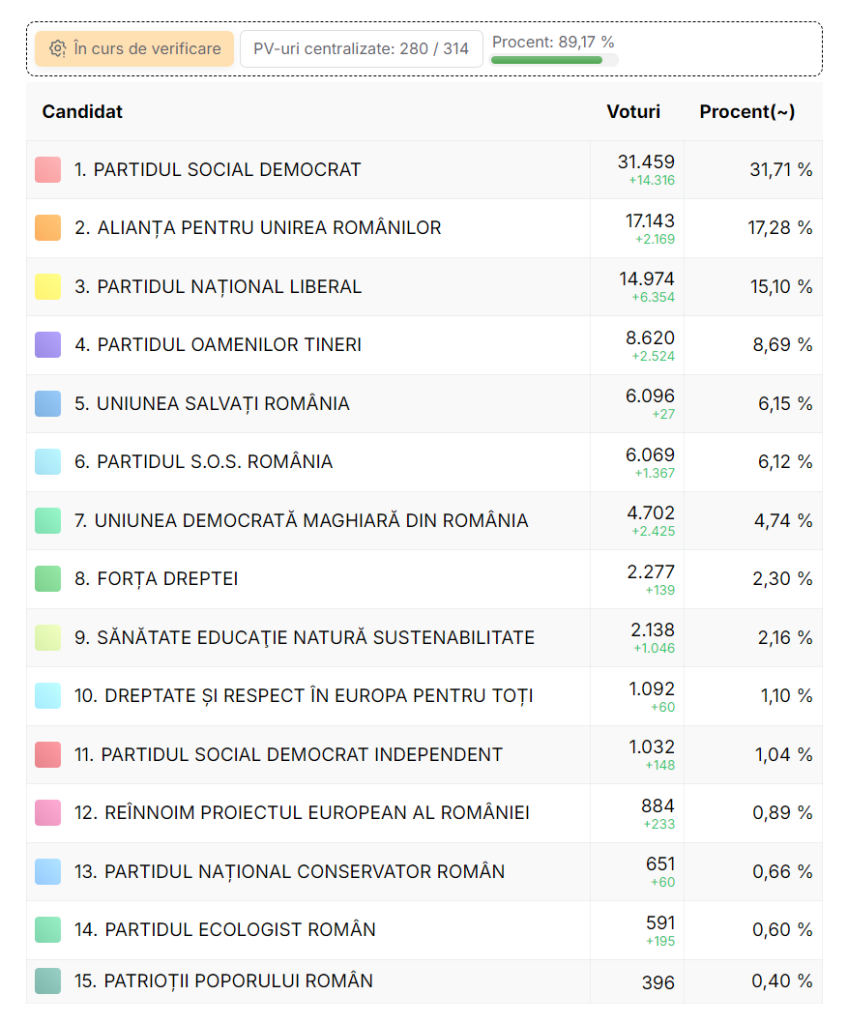Click the Candidat column header

(82, 112)
